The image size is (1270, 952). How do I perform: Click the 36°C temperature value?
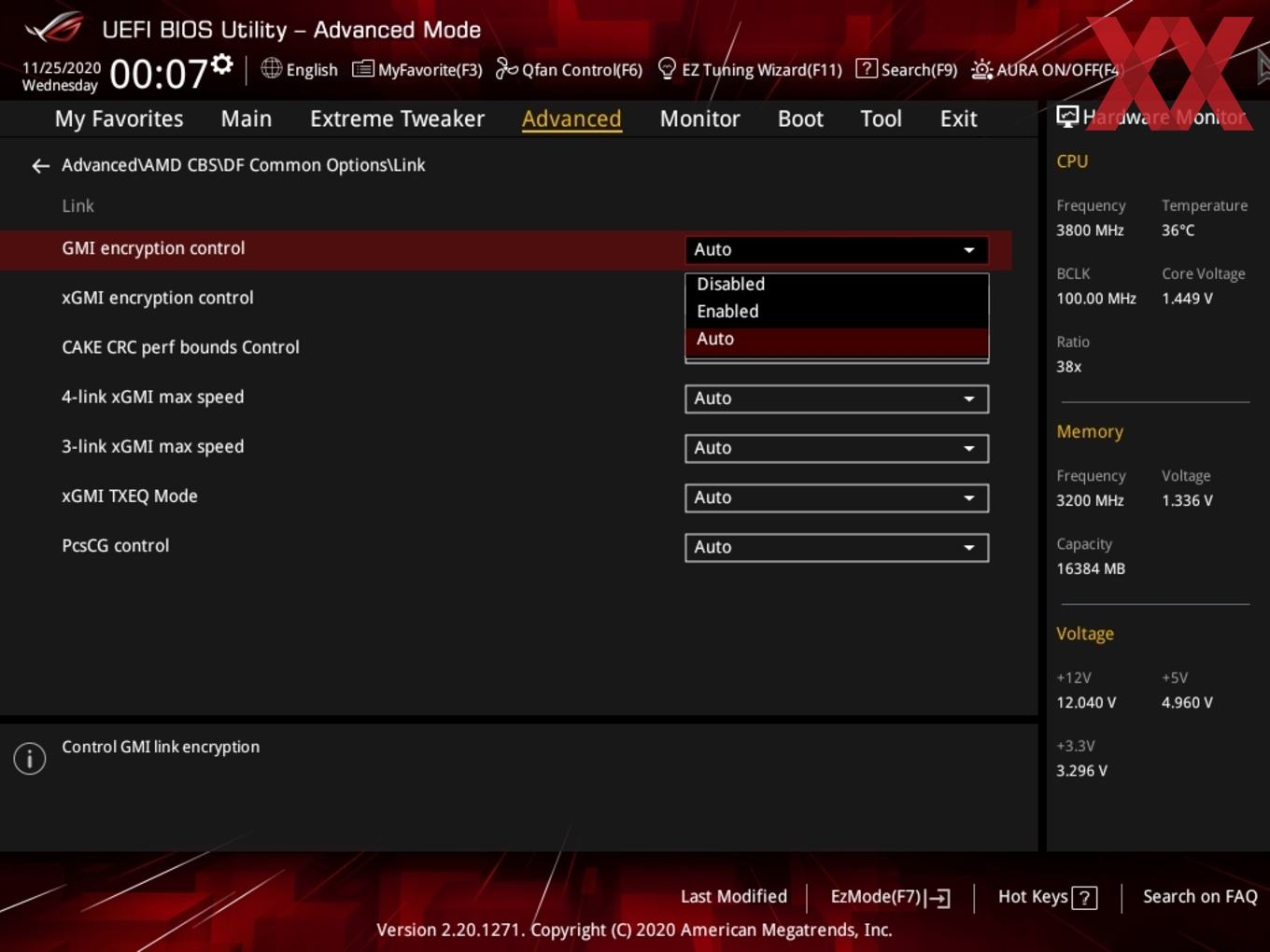click(1178, 231)
